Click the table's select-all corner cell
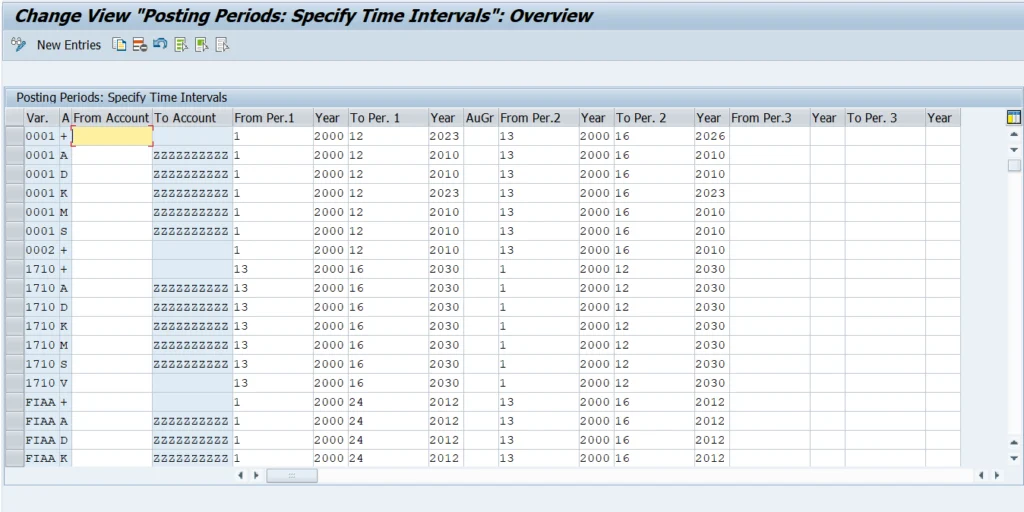The width and height of the screenshot is (1024, 512). click(x=14, y=118)
